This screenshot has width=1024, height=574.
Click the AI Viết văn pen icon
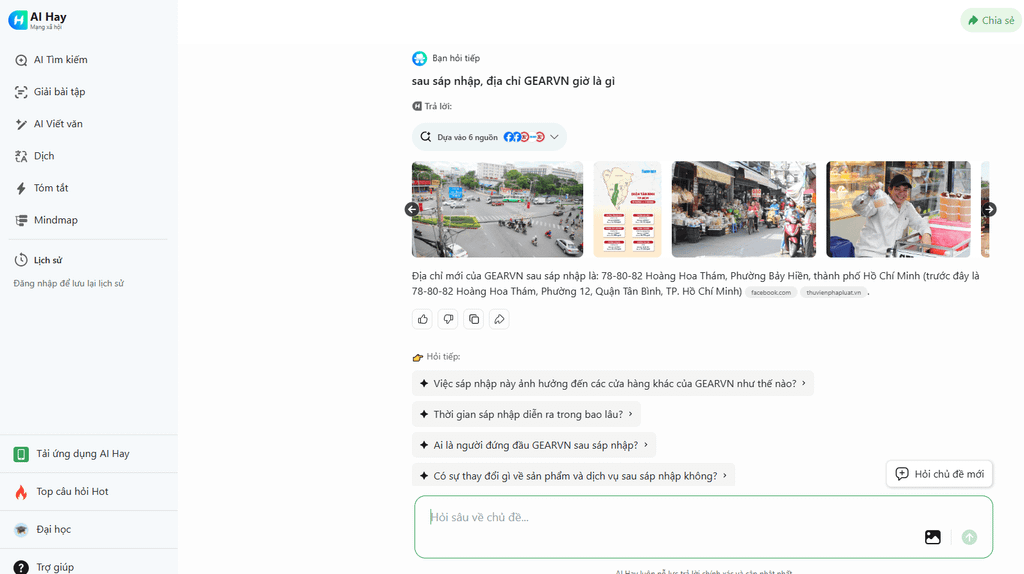pos(21,124)
